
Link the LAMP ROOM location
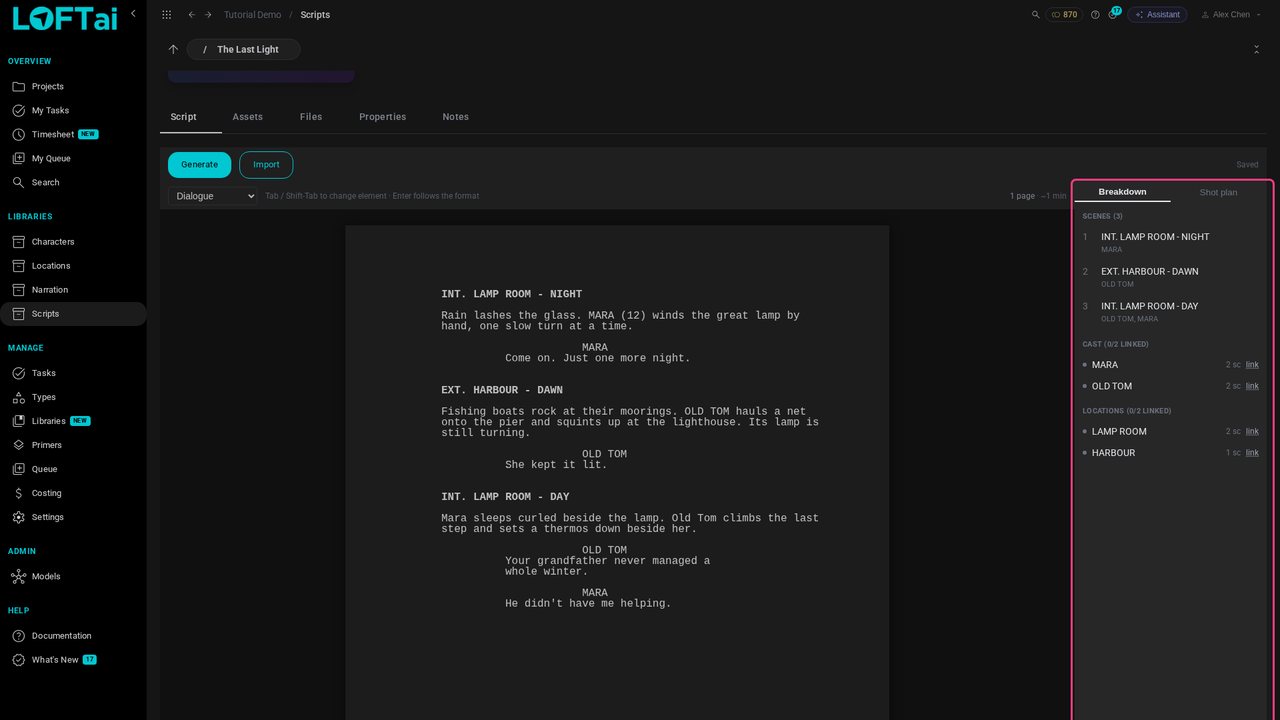[x=1252, y=432]
